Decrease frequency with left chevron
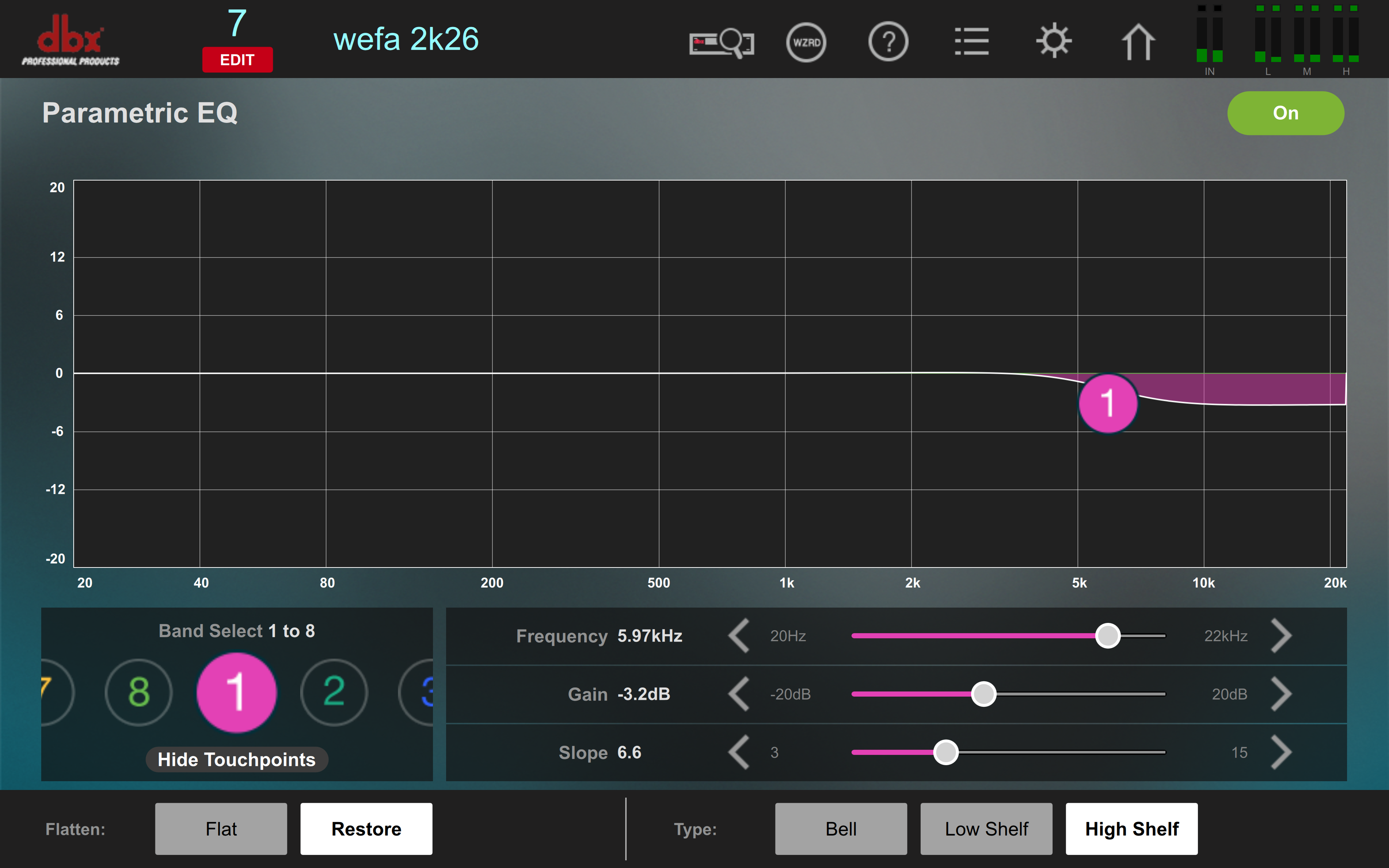This screenshot has width=1389, height=868. pos(739,635)
